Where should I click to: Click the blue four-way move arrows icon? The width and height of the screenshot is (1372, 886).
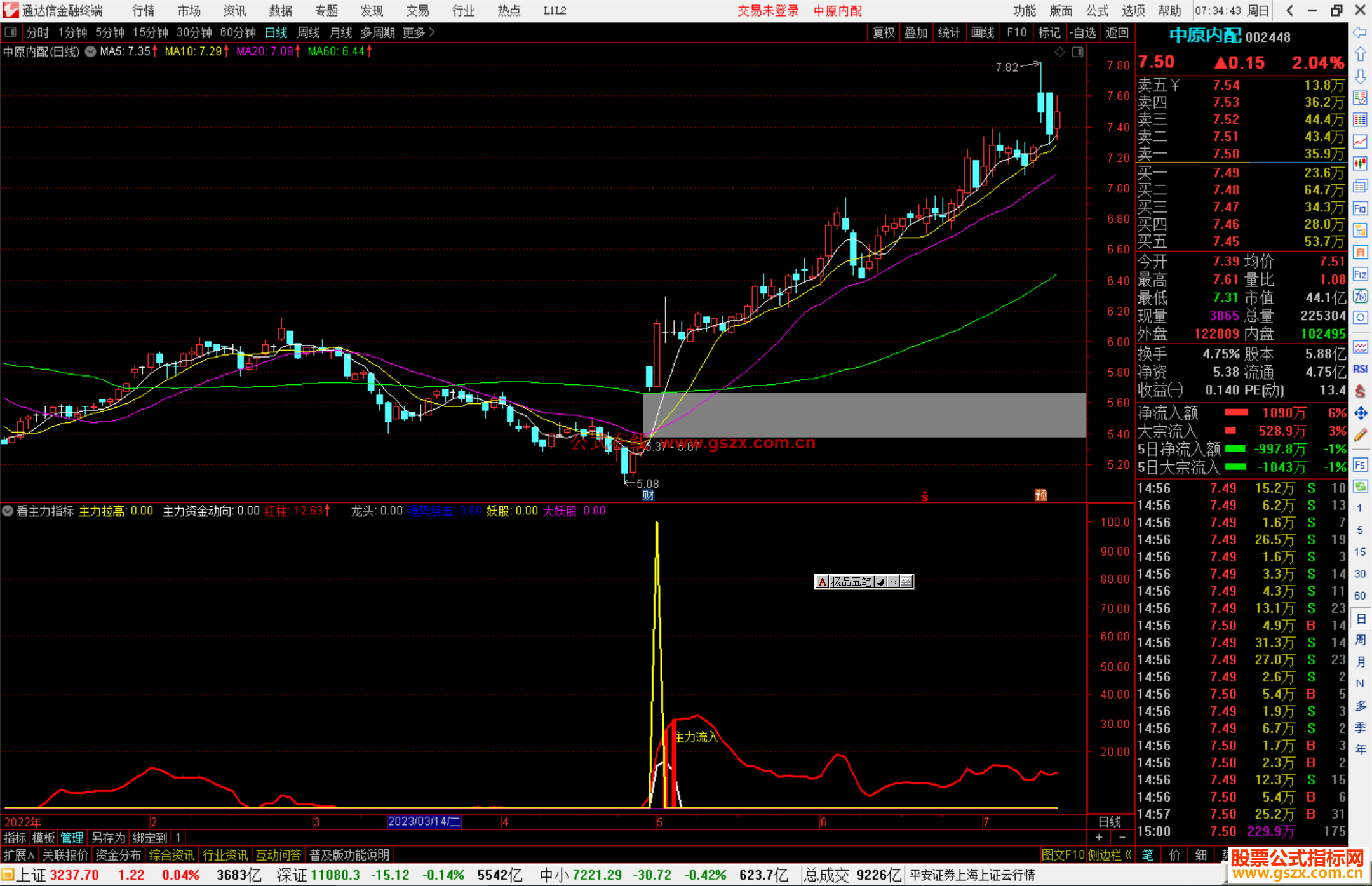point(1360,413)
